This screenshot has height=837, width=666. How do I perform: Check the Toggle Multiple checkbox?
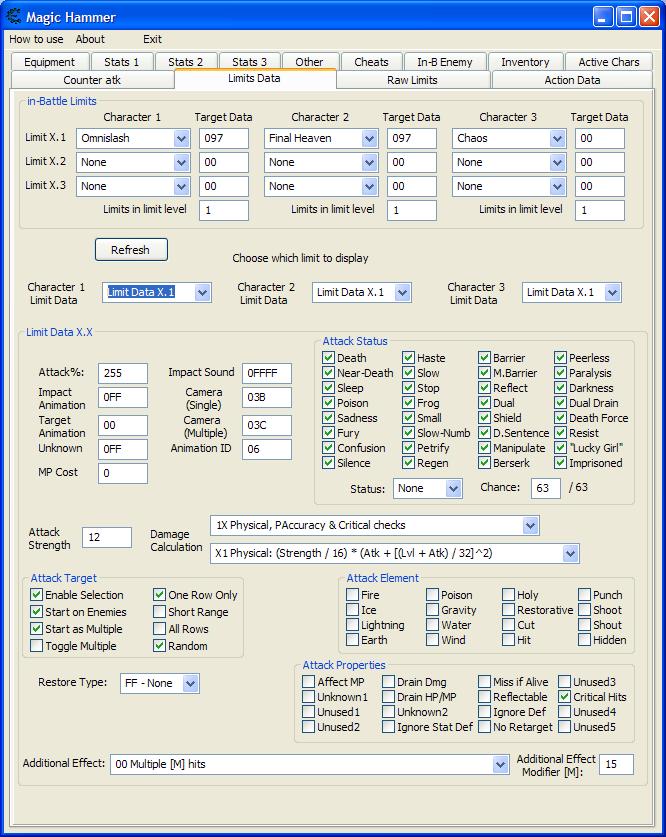pos(36,645)
